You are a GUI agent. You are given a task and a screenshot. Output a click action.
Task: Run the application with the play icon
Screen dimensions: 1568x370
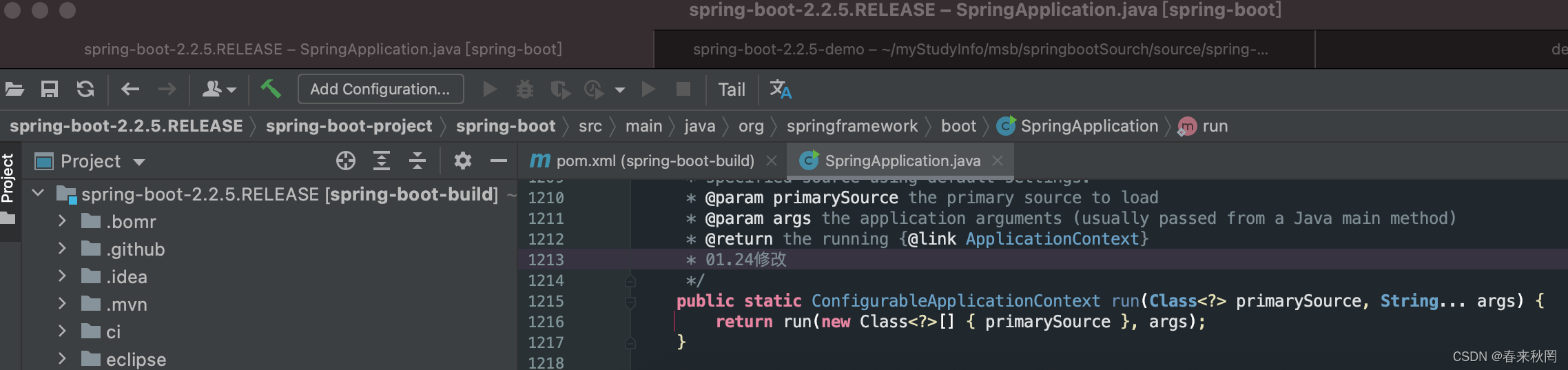coord(490,89)
